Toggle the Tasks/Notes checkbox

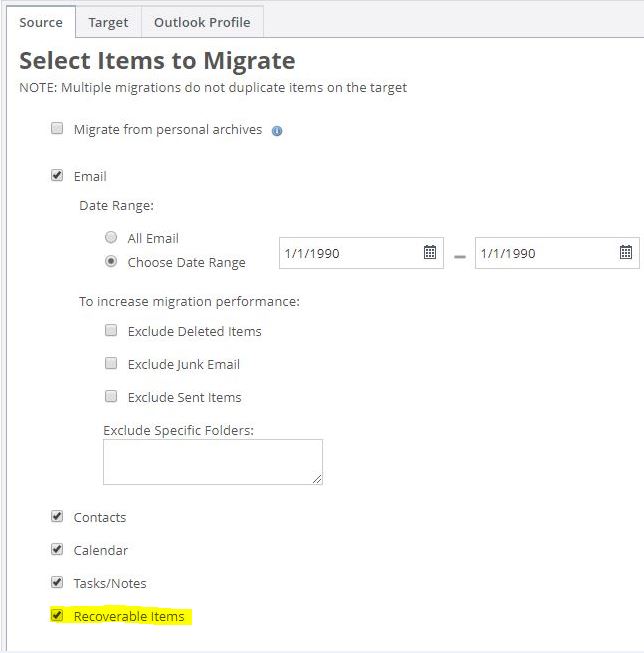coord(57,583)
